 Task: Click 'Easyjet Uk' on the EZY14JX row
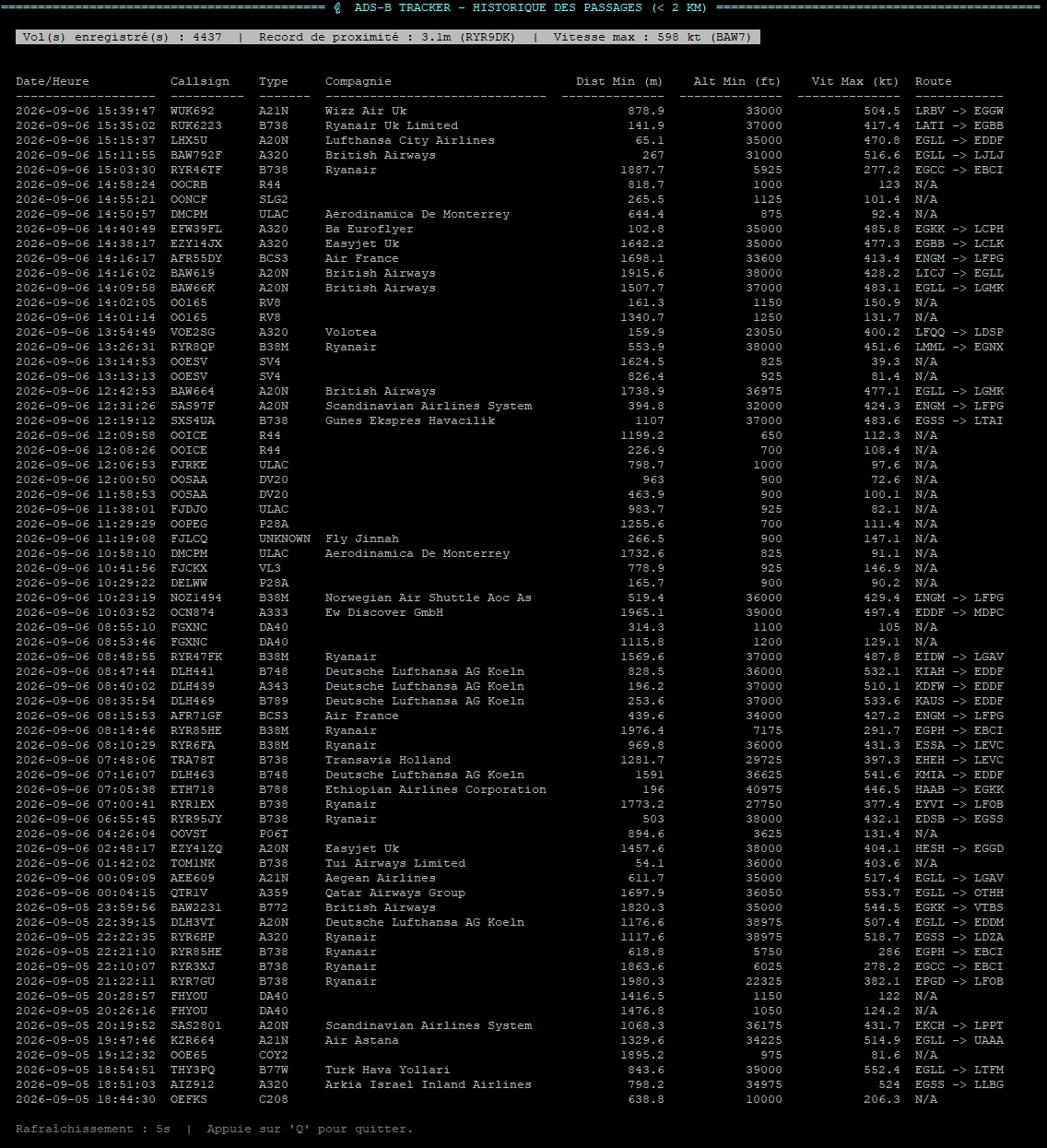[x=362, y=243]
